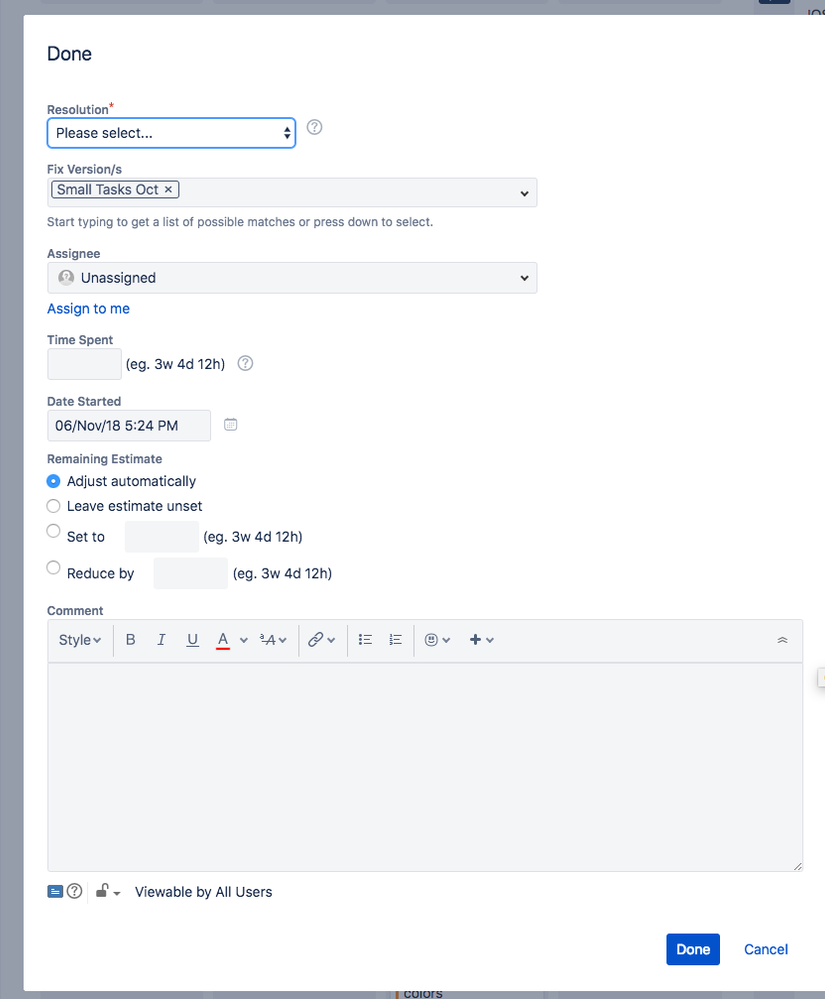825x999 pixels.
Task: Create a numbered list in the comment
Action: point(395,639)
